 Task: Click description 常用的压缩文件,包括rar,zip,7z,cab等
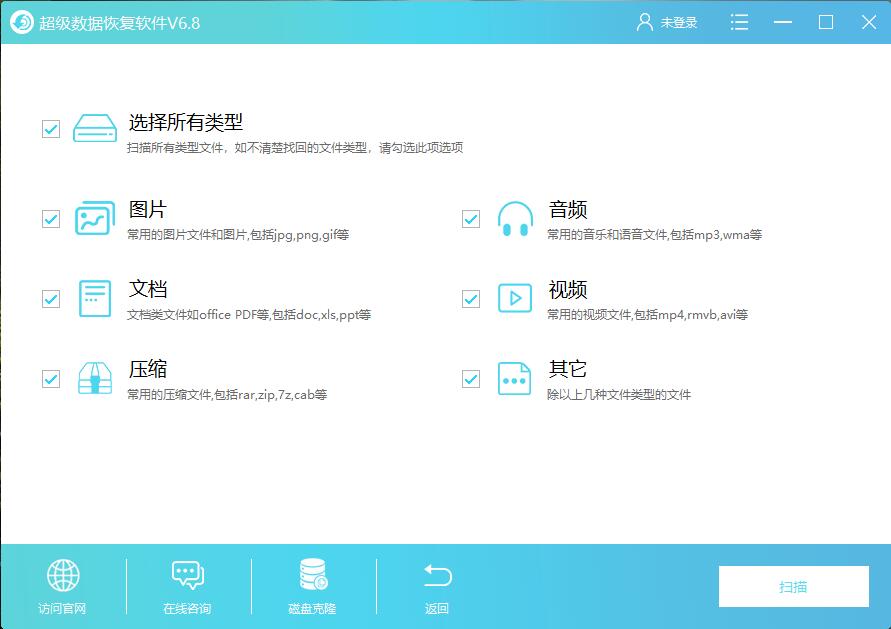[x=227, y=395]
